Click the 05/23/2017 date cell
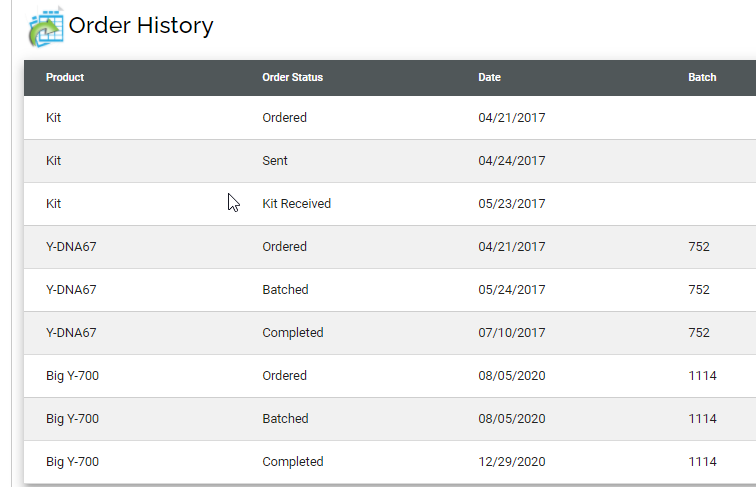Viewport: 756px width, 487px height. pos(512,204)
